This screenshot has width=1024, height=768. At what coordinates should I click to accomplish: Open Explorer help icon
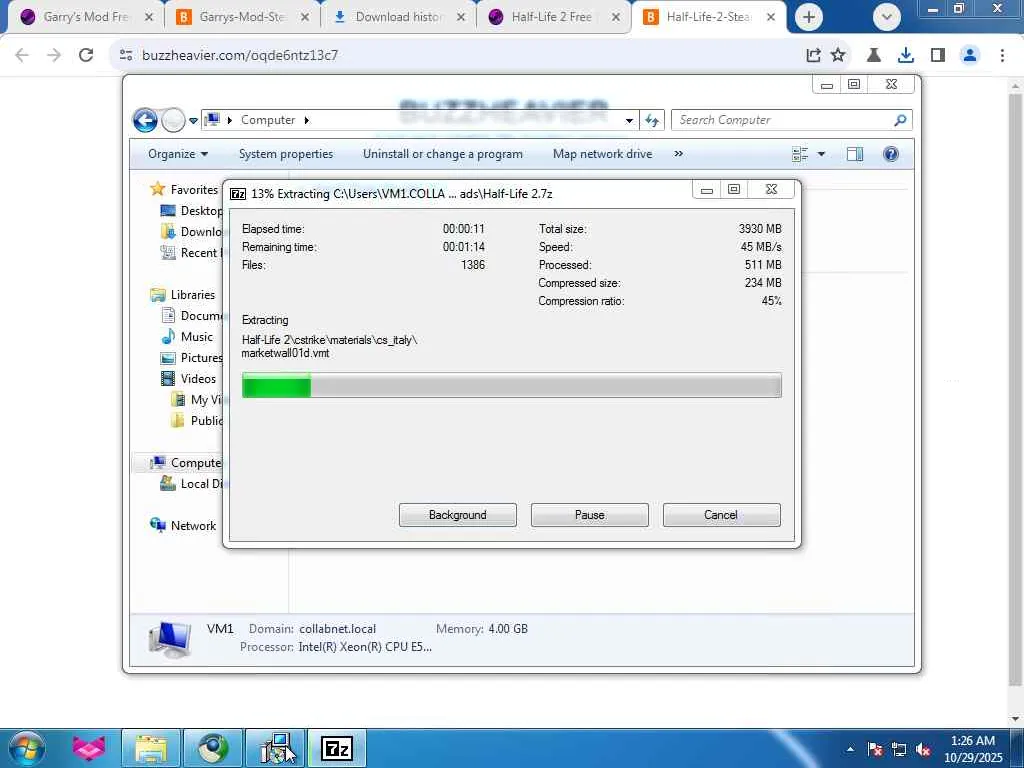click(891, 154)
